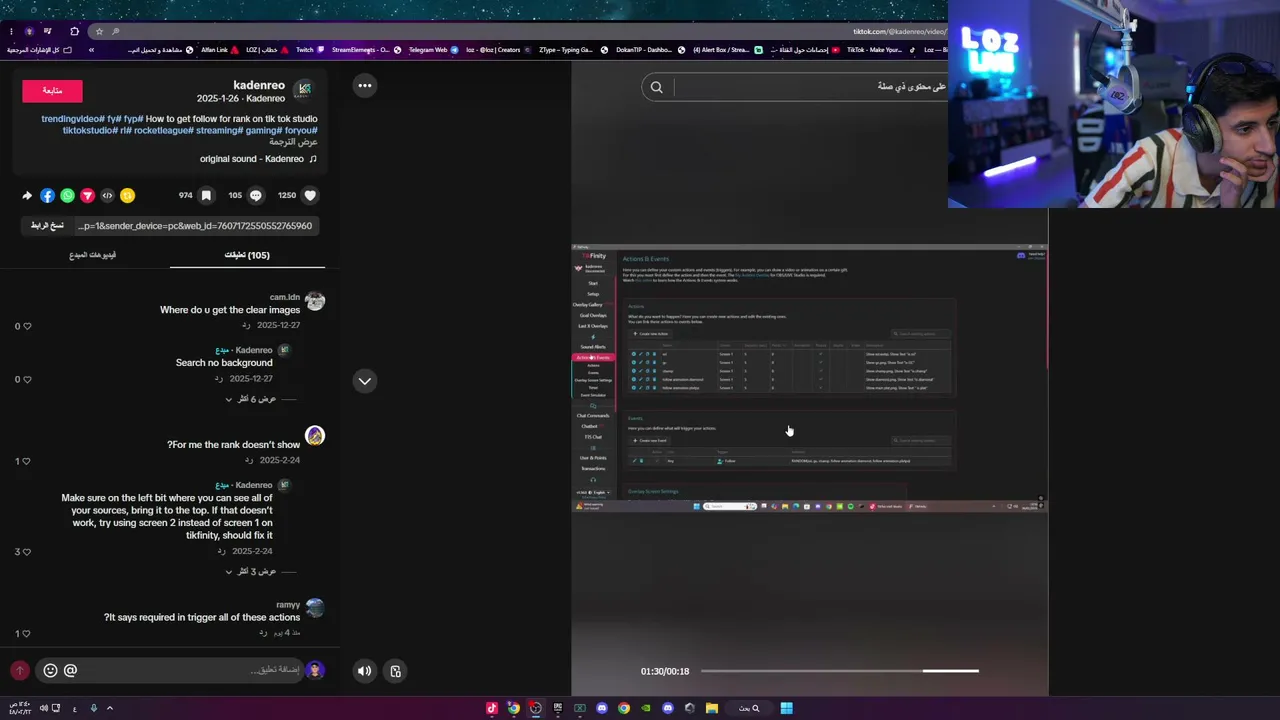Like Kadenreo's 'Search no background' reply

coord(27,379)
